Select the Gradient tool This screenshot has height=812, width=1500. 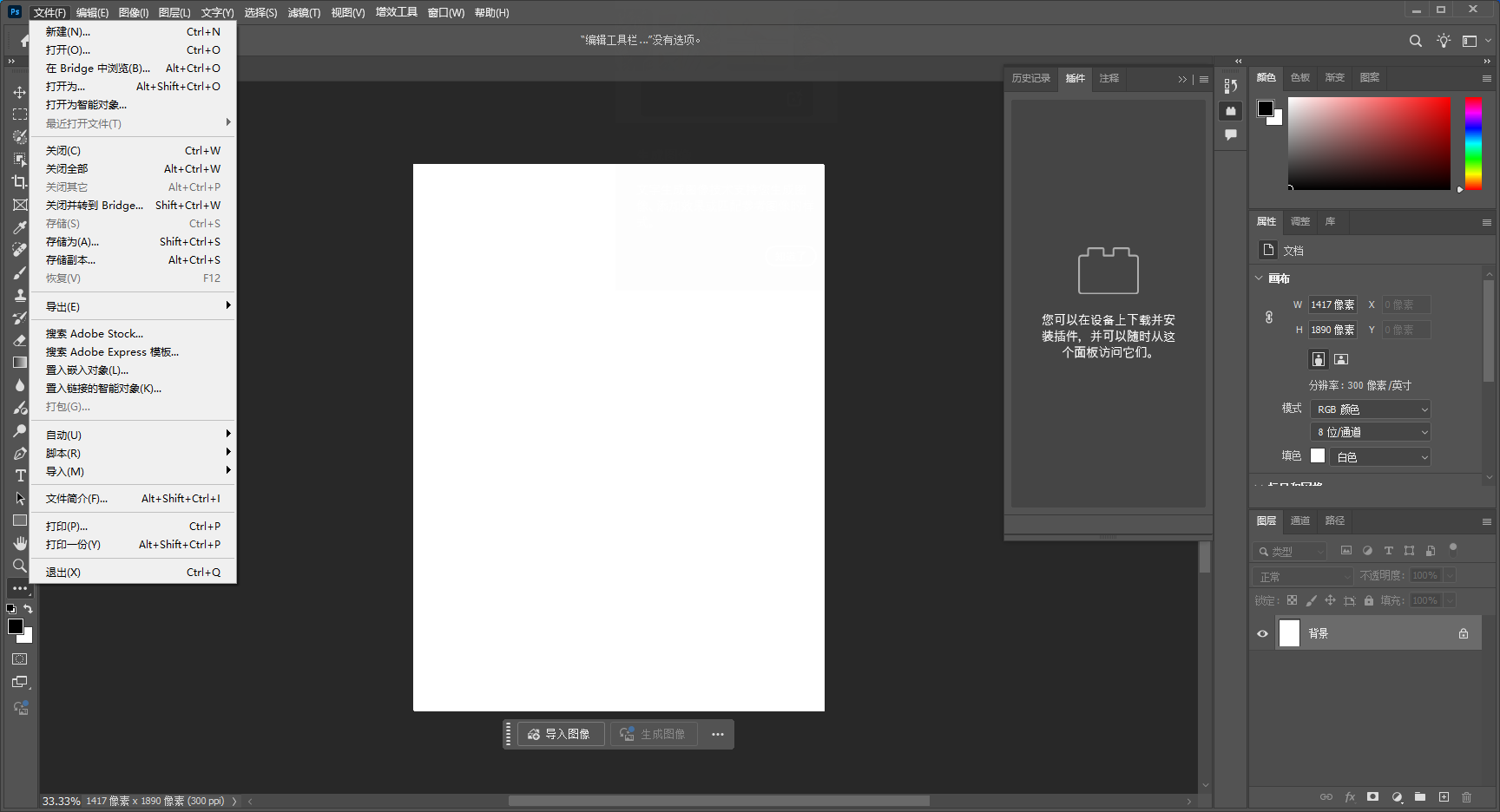19,363
